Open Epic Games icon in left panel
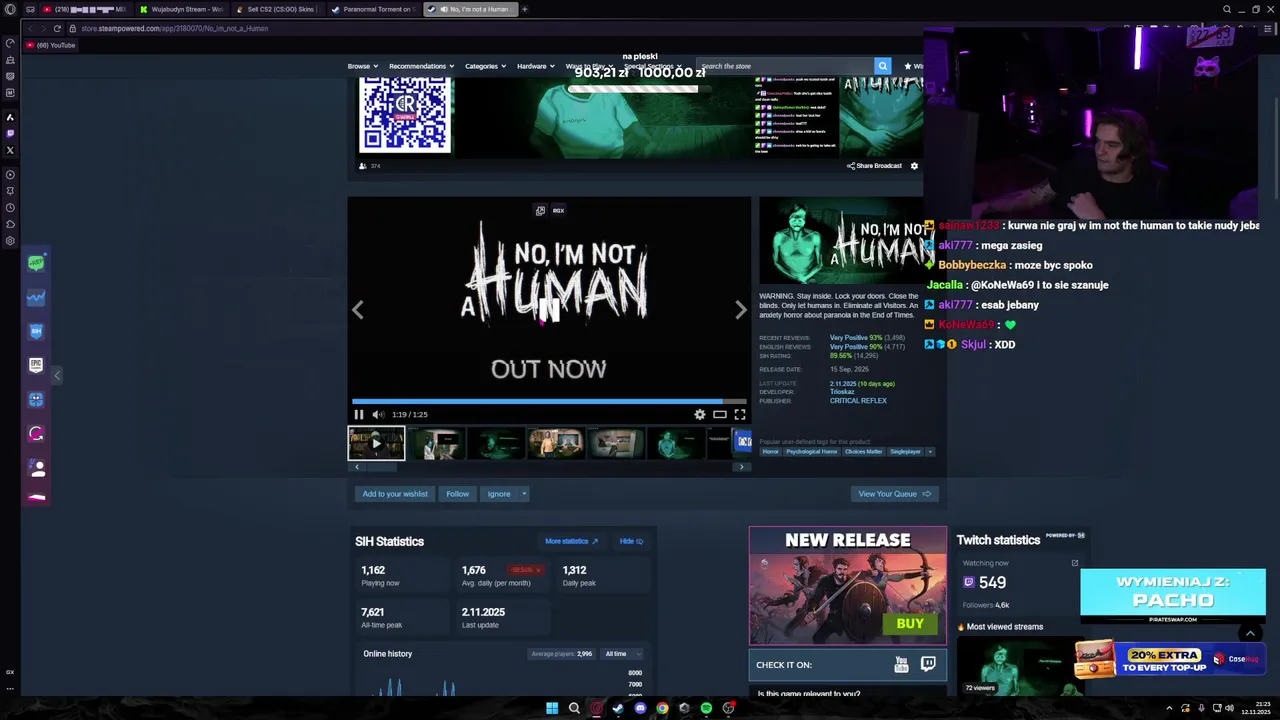The width and height of the screenshot is (1280, 720). 36,365
